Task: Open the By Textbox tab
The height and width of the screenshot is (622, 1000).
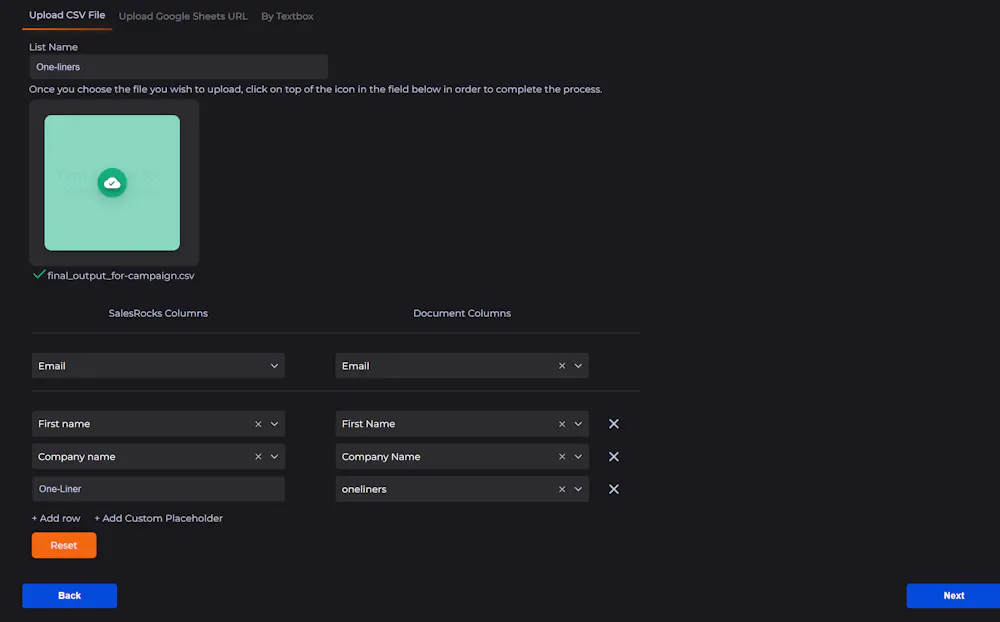Action: [x=287, y=16]
